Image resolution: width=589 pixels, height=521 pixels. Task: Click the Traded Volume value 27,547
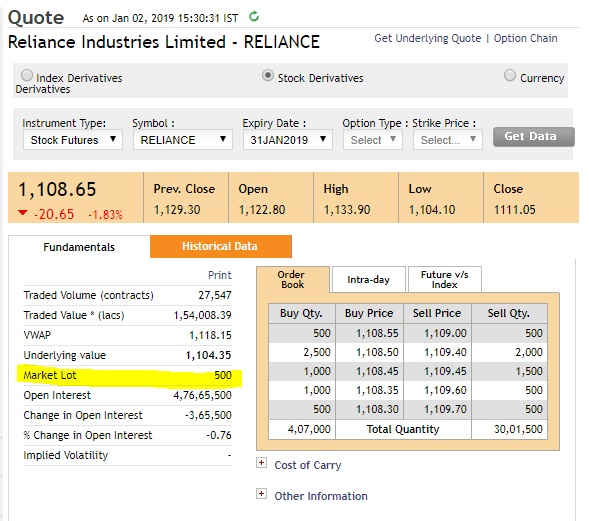click(x=215, y=295)
